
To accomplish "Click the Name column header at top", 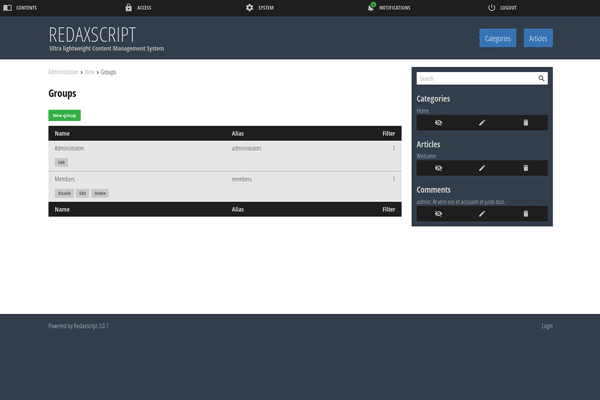I will [x=62, y=134].
